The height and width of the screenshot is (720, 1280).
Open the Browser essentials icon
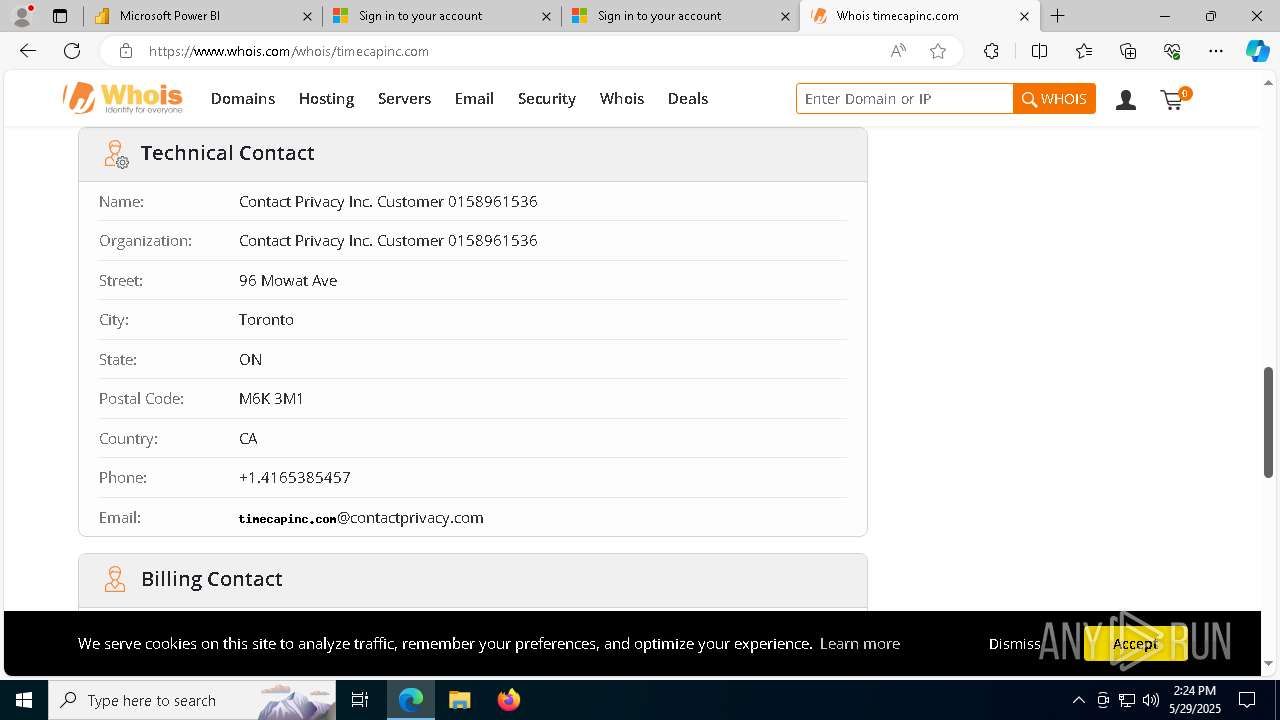click(1172, 51)
